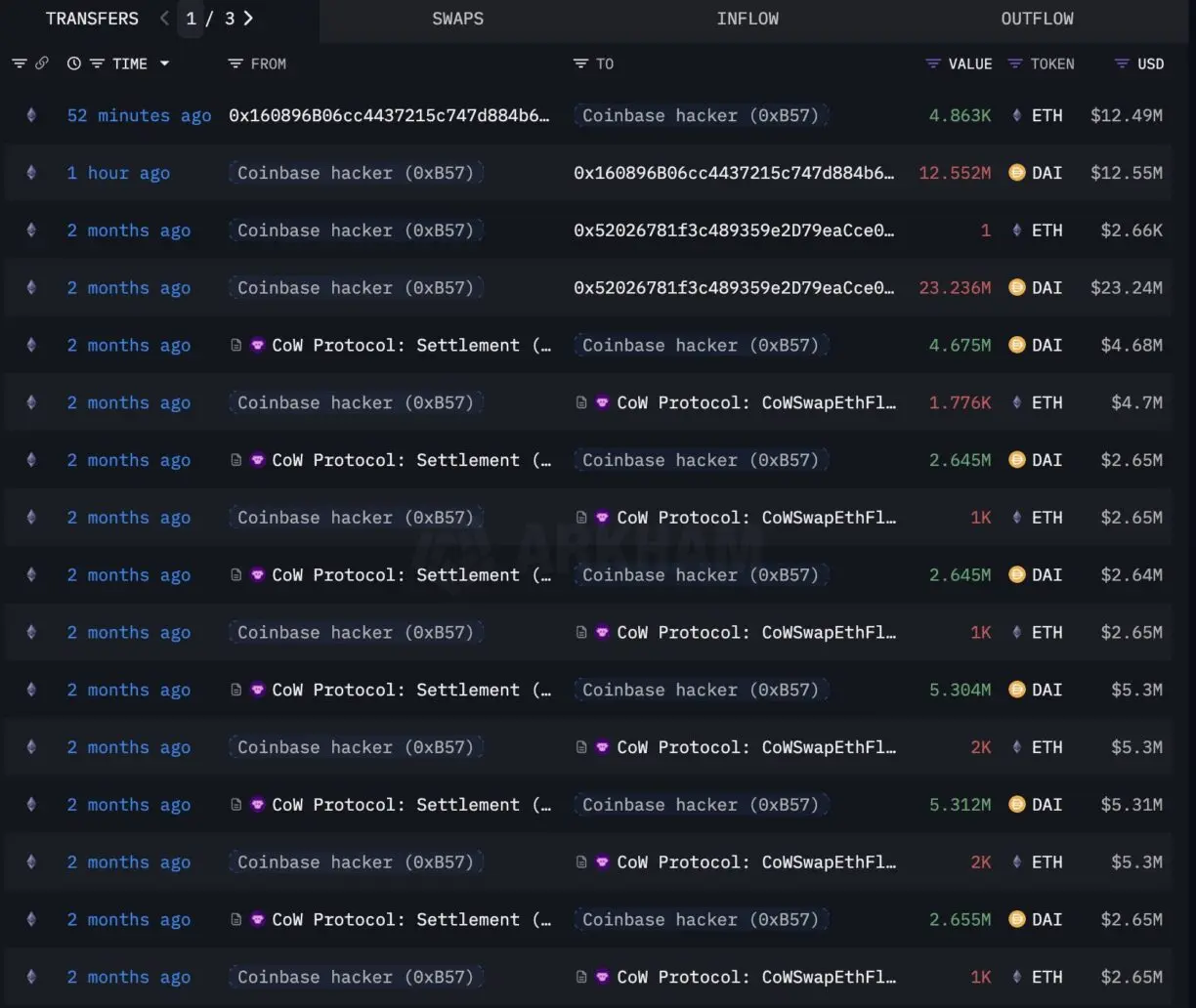This screenshot has height=1008, width=1196.
Task: Click the DAI token coin icon in the second row
Action: point(1017,173)
